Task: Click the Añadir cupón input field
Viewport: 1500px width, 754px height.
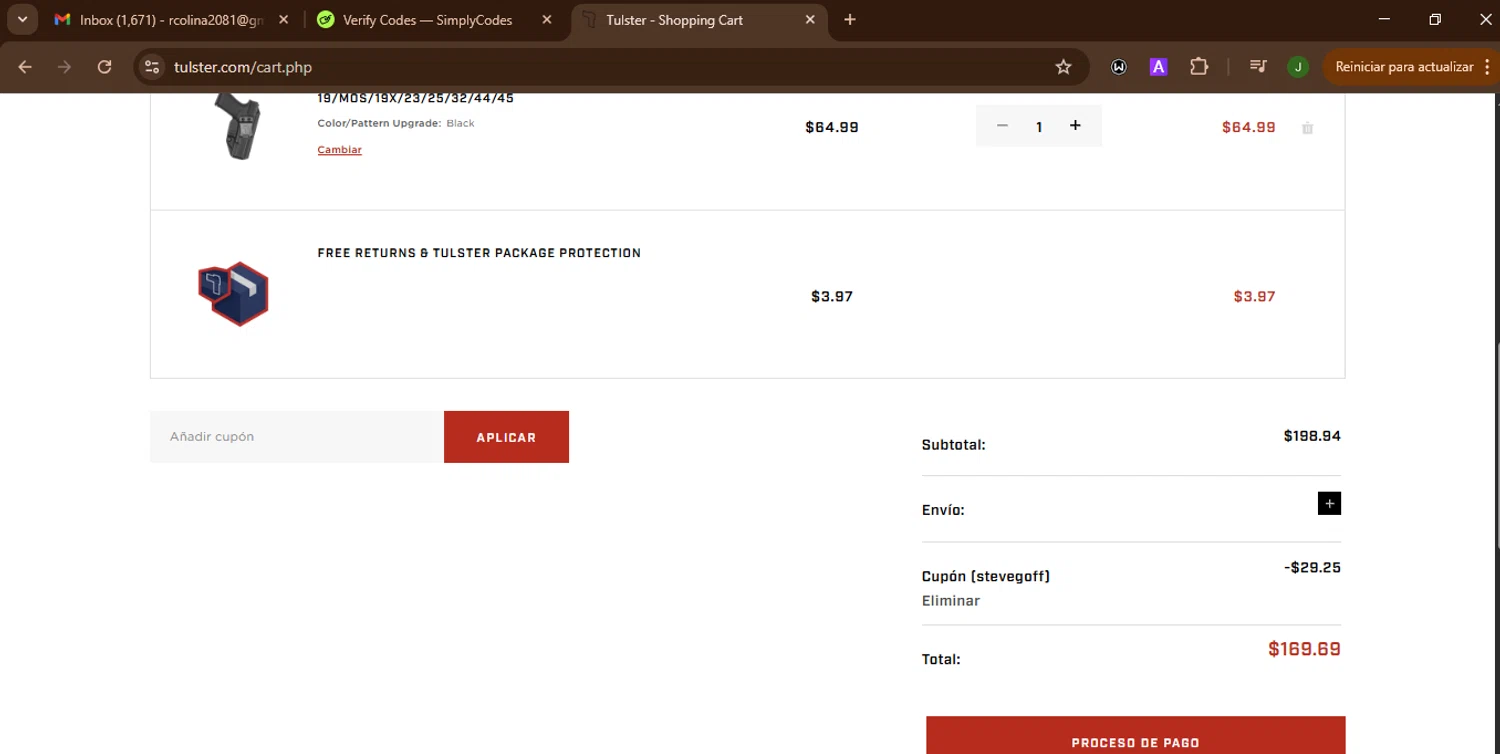Action: [297, 437]
